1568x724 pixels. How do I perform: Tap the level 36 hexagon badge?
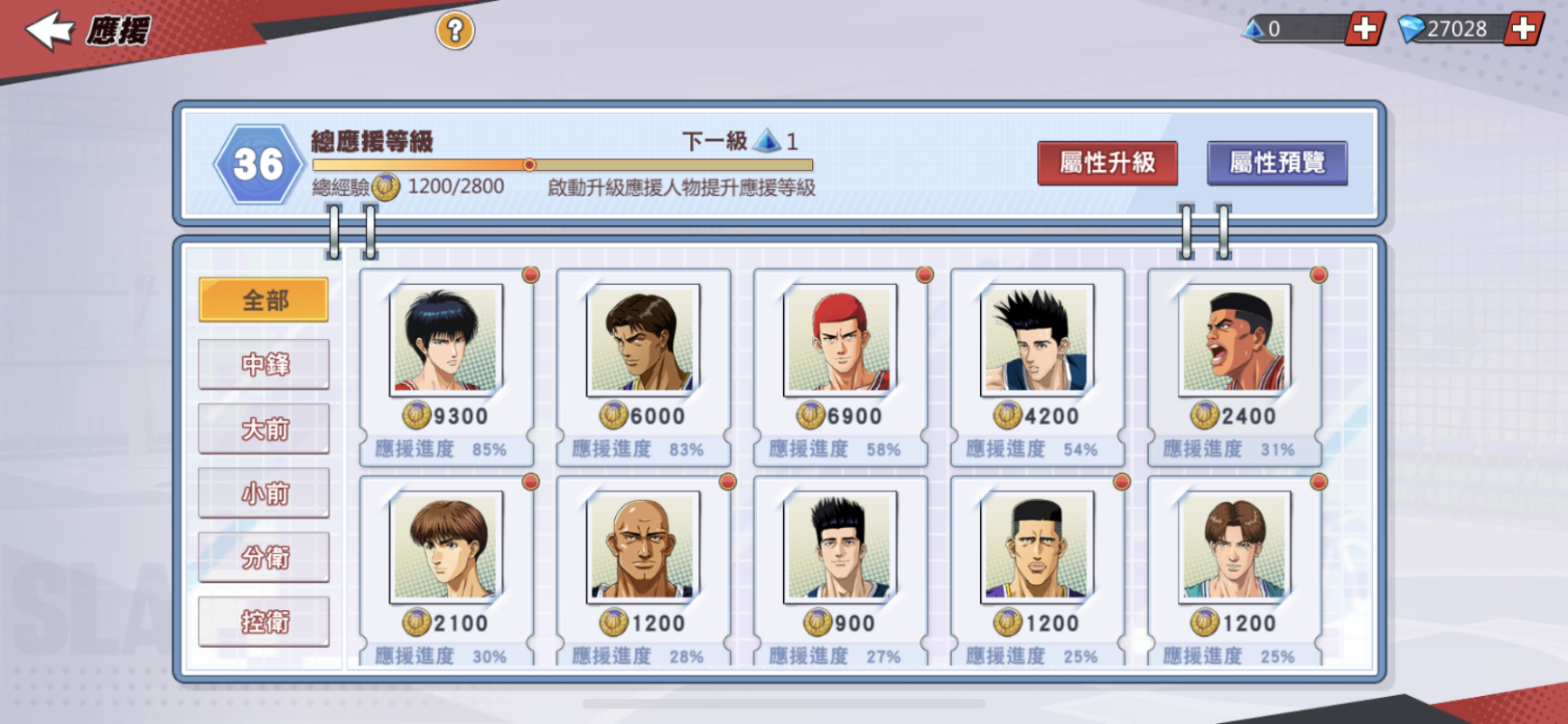click(259, 164)
